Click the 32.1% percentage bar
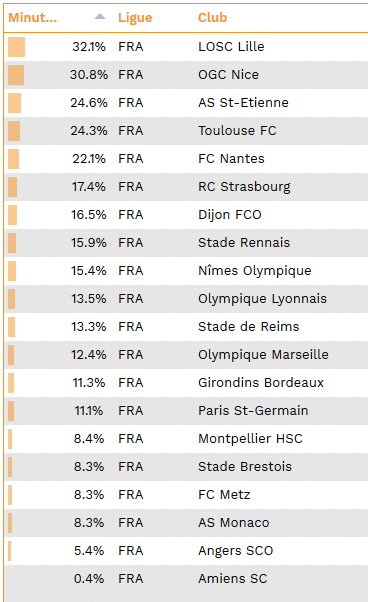Screen dimensions: 368x602 (x=17, y=47)
